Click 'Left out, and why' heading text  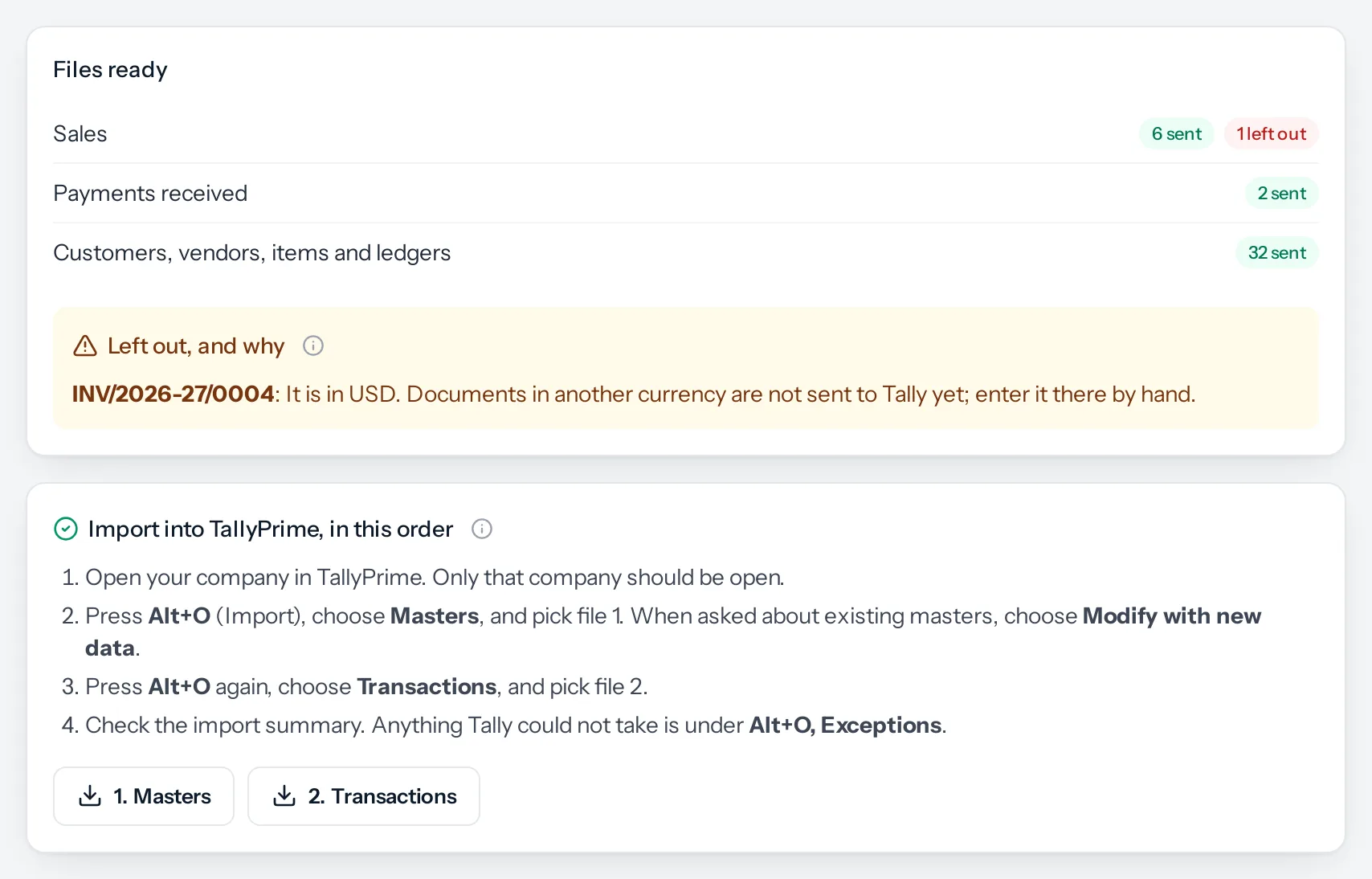196,345
